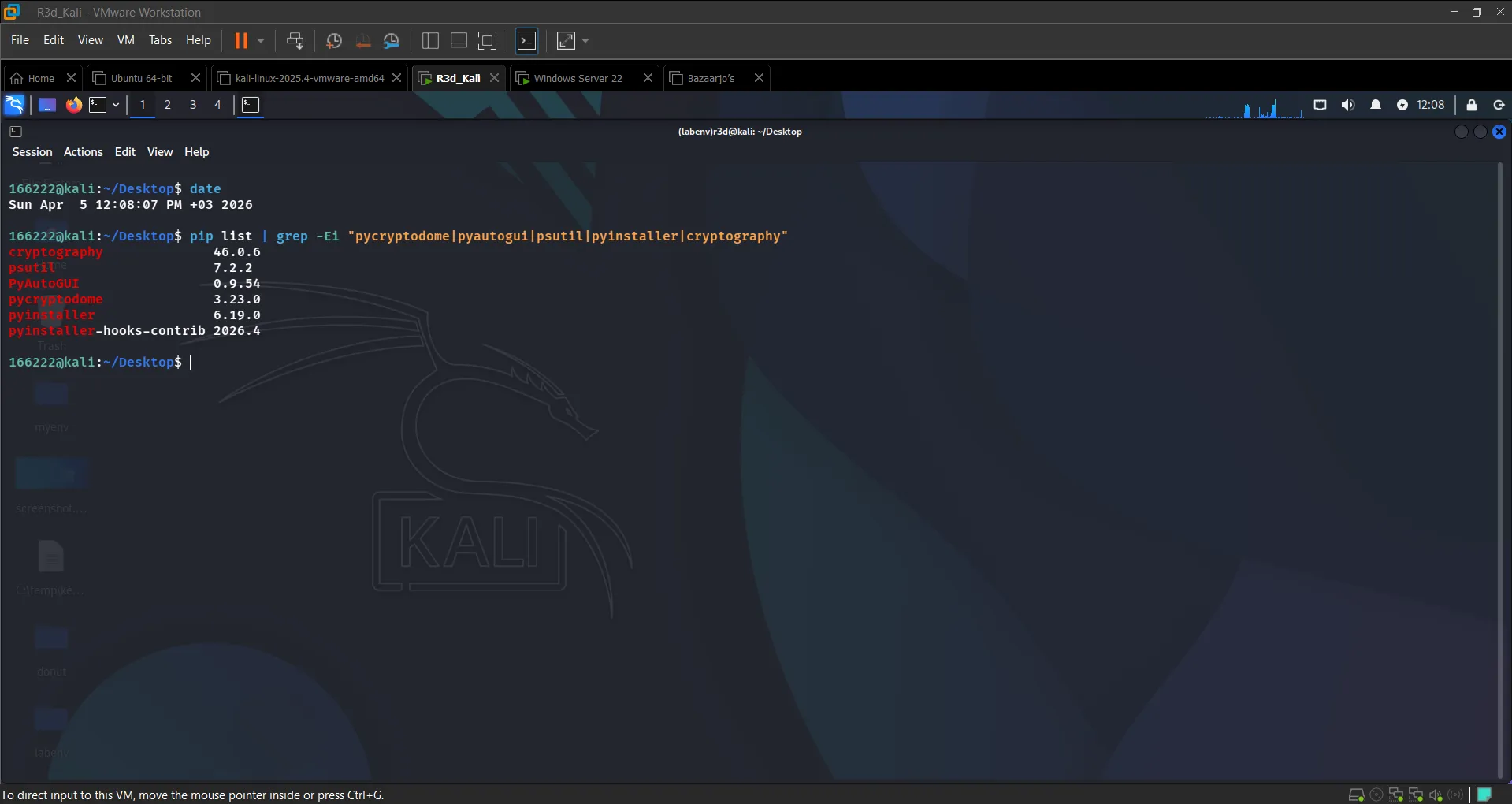Open the VM menu
This screenshot has width=1512, height=804.
click(125, 40)
